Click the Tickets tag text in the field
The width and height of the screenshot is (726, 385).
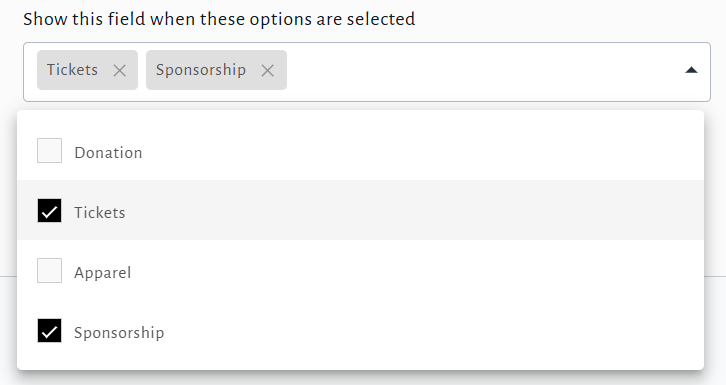pos(72,70)
